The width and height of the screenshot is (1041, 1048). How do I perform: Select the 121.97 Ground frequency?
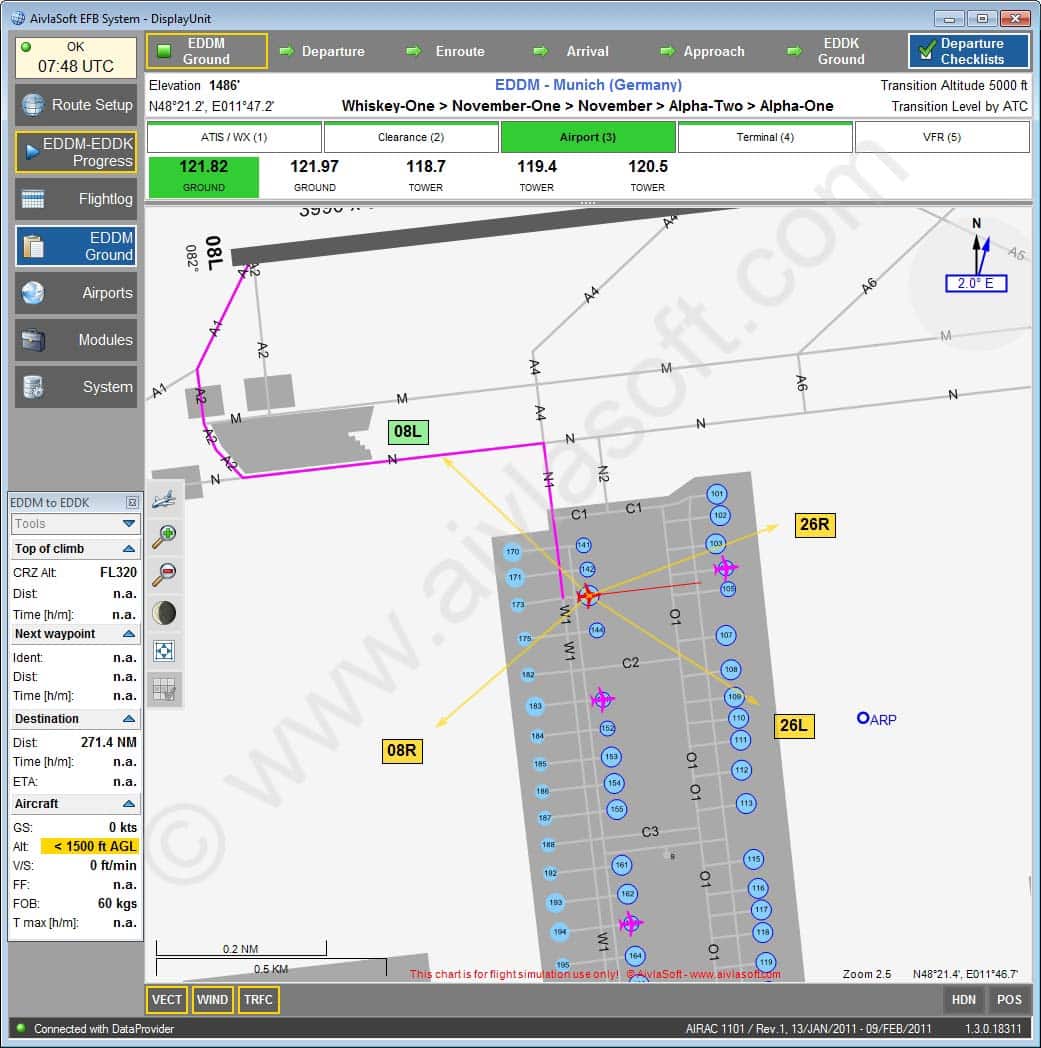314,176
